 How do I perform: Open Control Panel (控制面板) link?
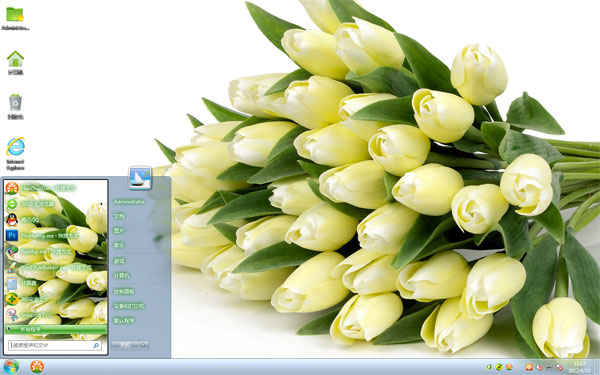point(124,292)
